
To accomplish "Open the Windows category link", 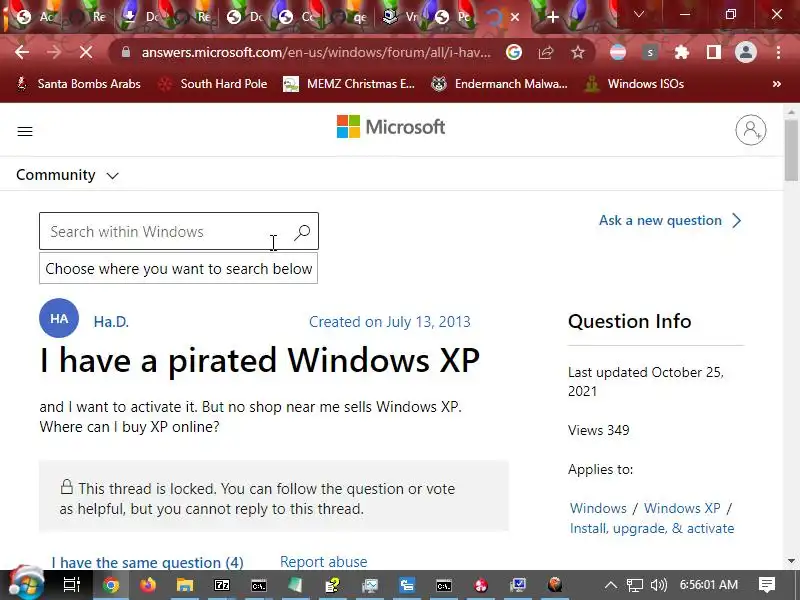I will 598,508.
